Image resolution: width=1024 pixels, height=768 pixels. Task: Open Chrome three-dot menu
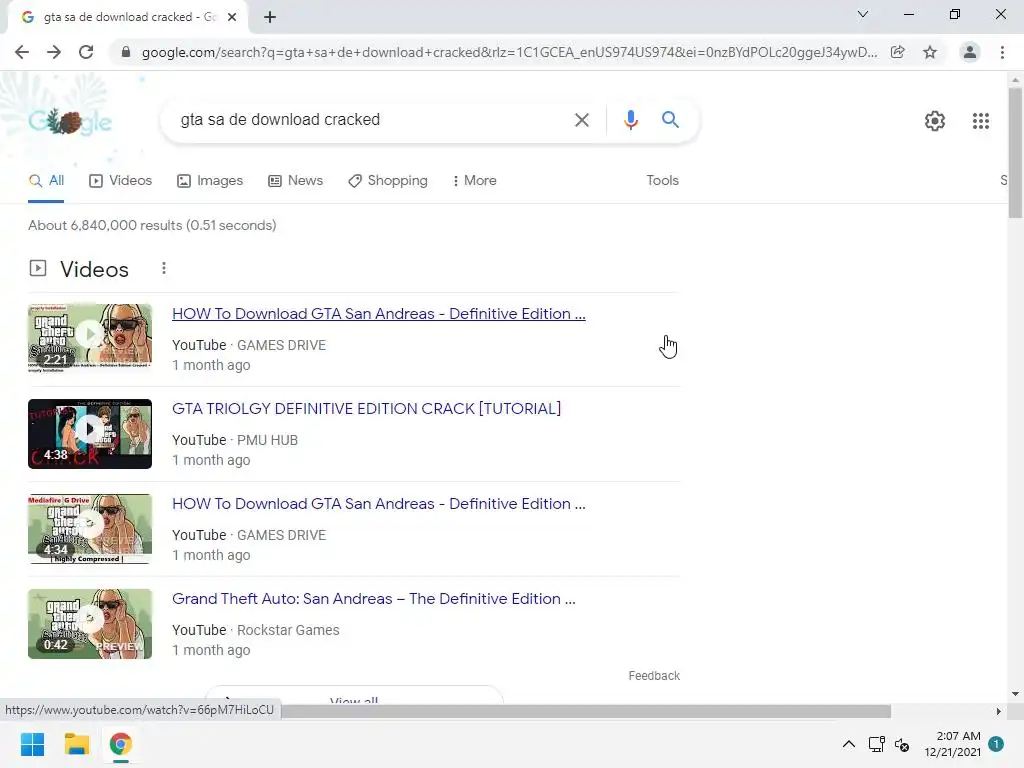pyautogui.click(x=1002, y=52)
